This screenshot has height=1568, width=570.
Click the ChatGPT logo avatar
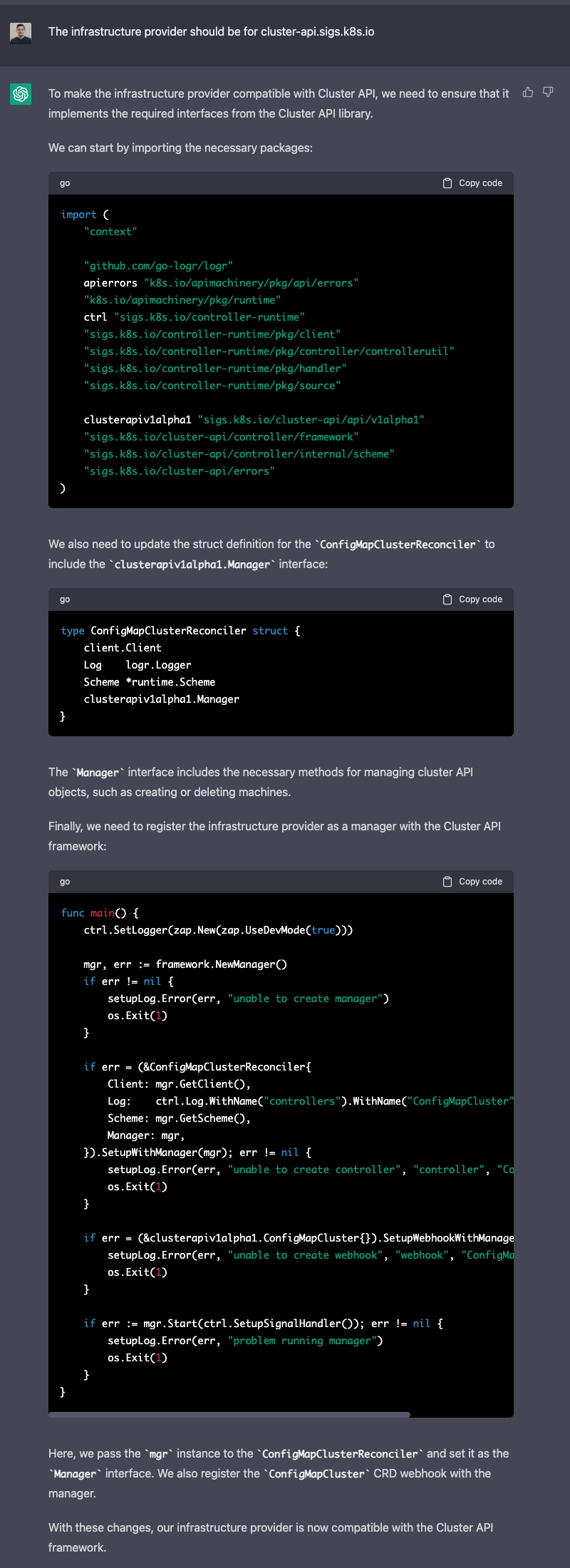(21, 94)
